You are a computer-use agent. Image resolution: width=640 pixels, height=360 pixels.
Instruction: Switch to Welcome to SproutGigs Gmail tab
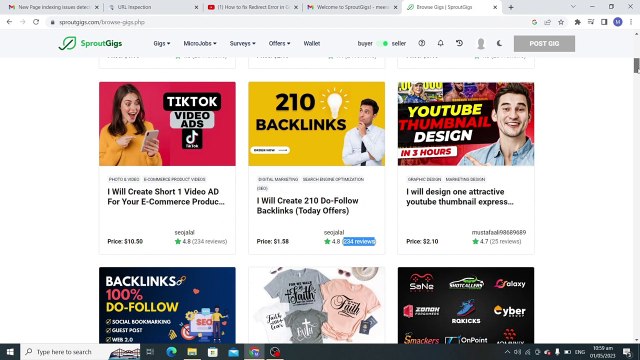pos(352,7)
